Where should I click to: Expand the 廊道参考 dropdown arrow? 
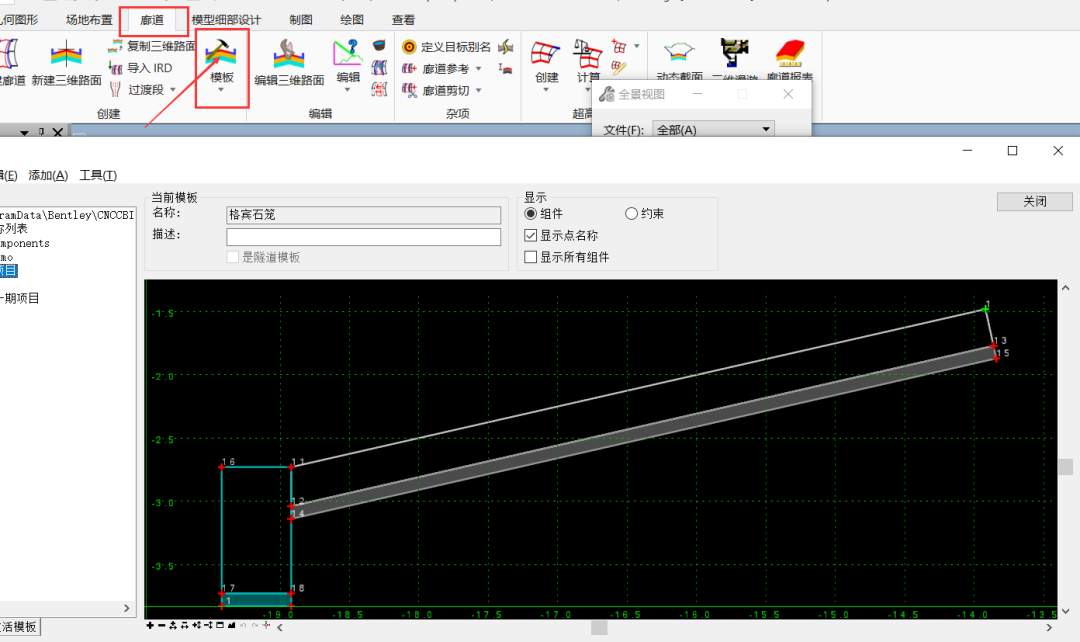(x=480, y=68)
